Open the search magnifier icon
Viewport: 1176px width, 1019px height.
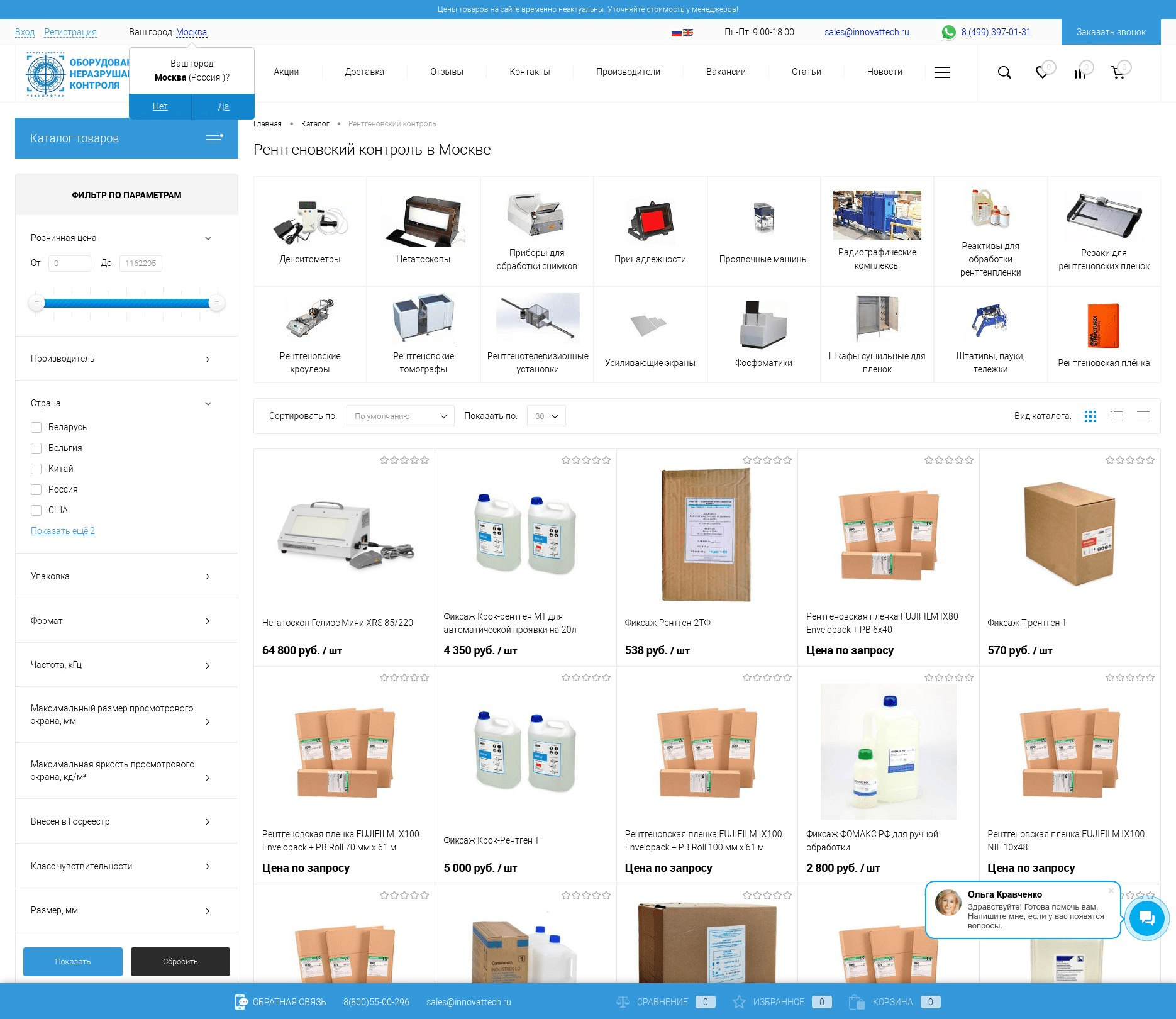[x=1004, y=72]
